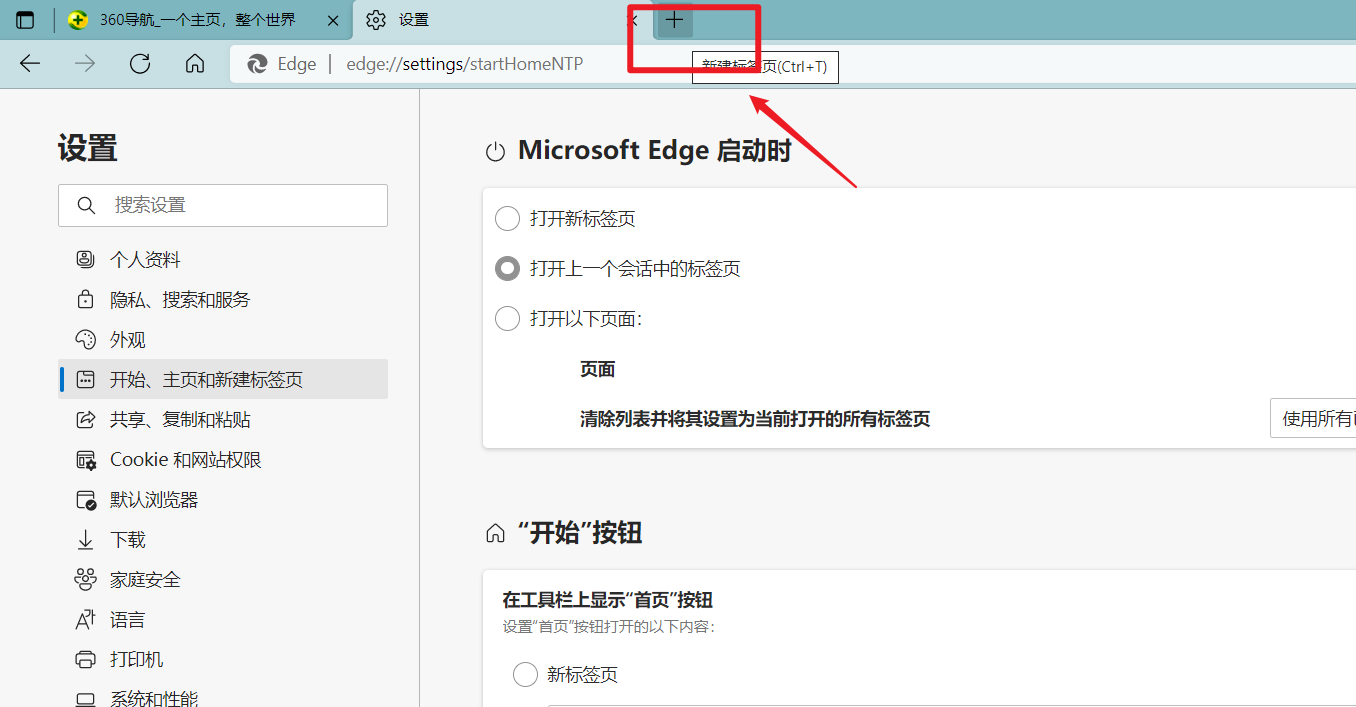Click the Back navigation arrow
This screenshot has height=707, width=1356.
[x=30, y=63]
